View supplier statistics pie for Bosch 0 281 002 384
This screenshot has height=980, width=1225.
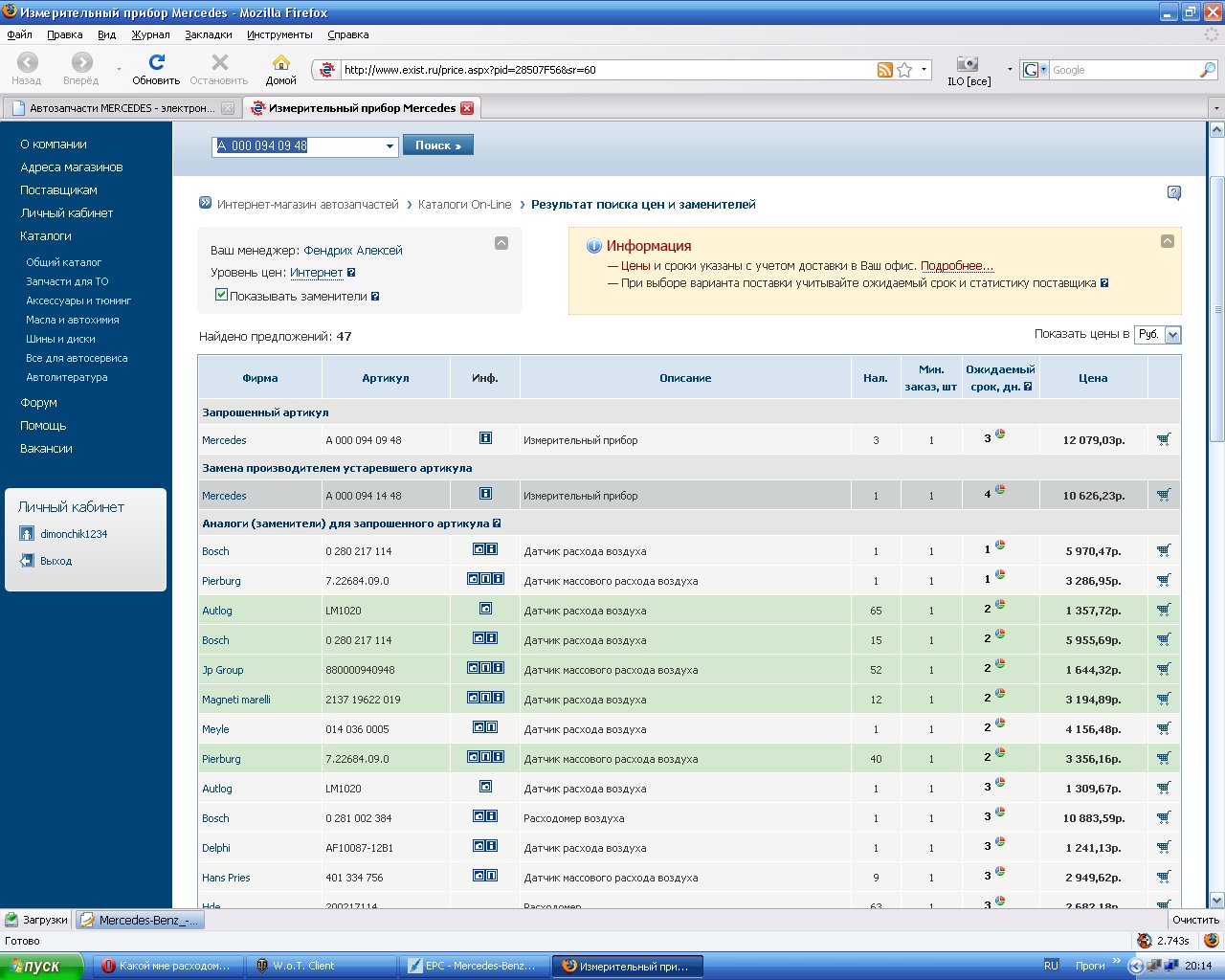click(1000, 813)
